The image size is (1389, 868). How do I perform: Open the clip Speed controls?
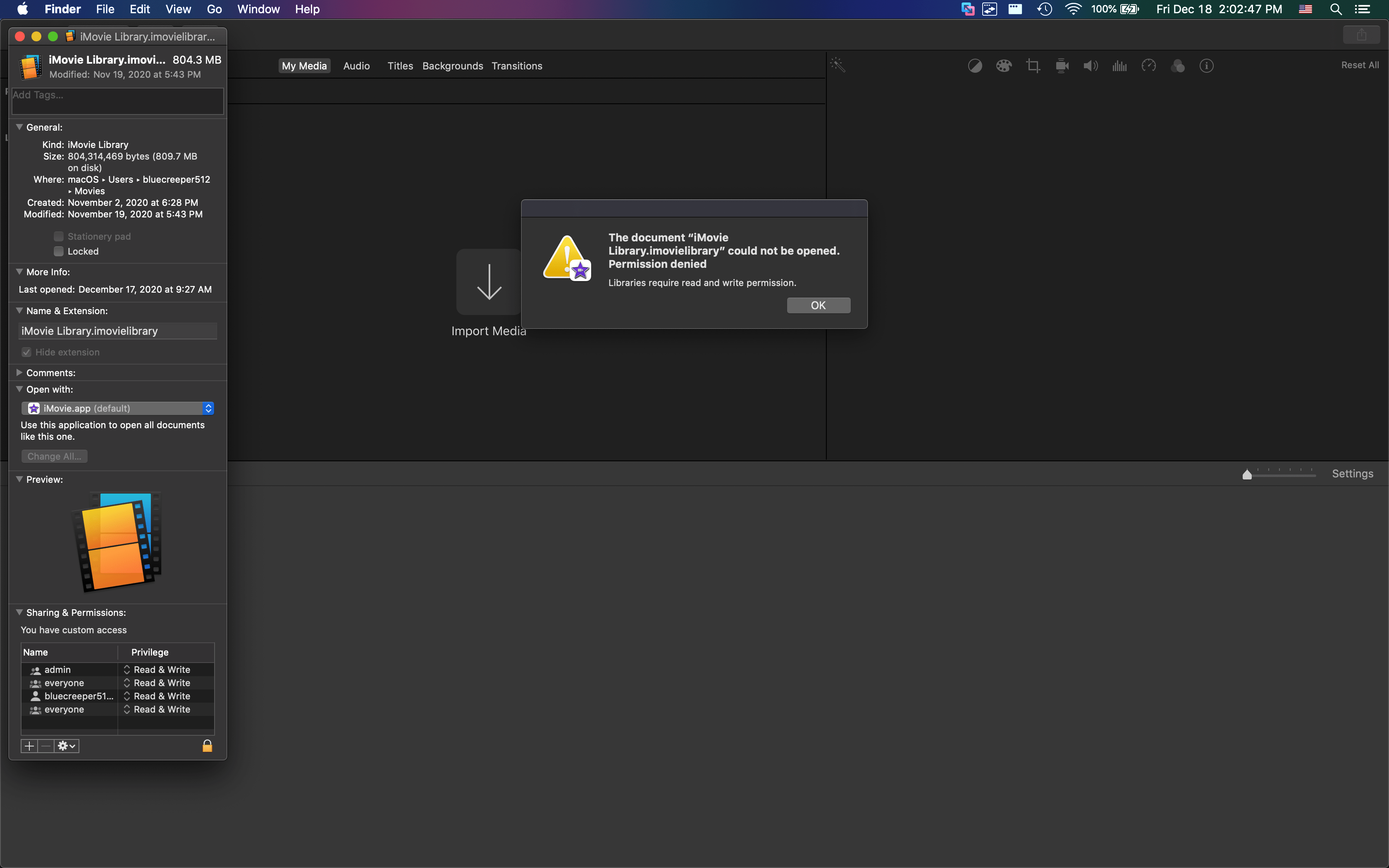(x=1148, y=65)
